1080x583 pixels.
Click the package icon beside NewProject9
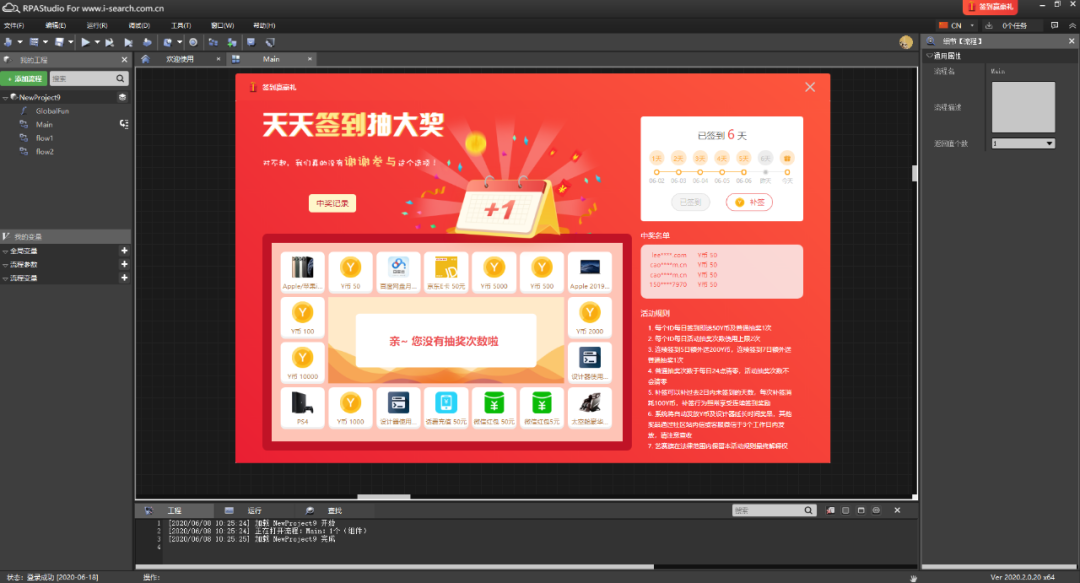(x=122, y=97)
